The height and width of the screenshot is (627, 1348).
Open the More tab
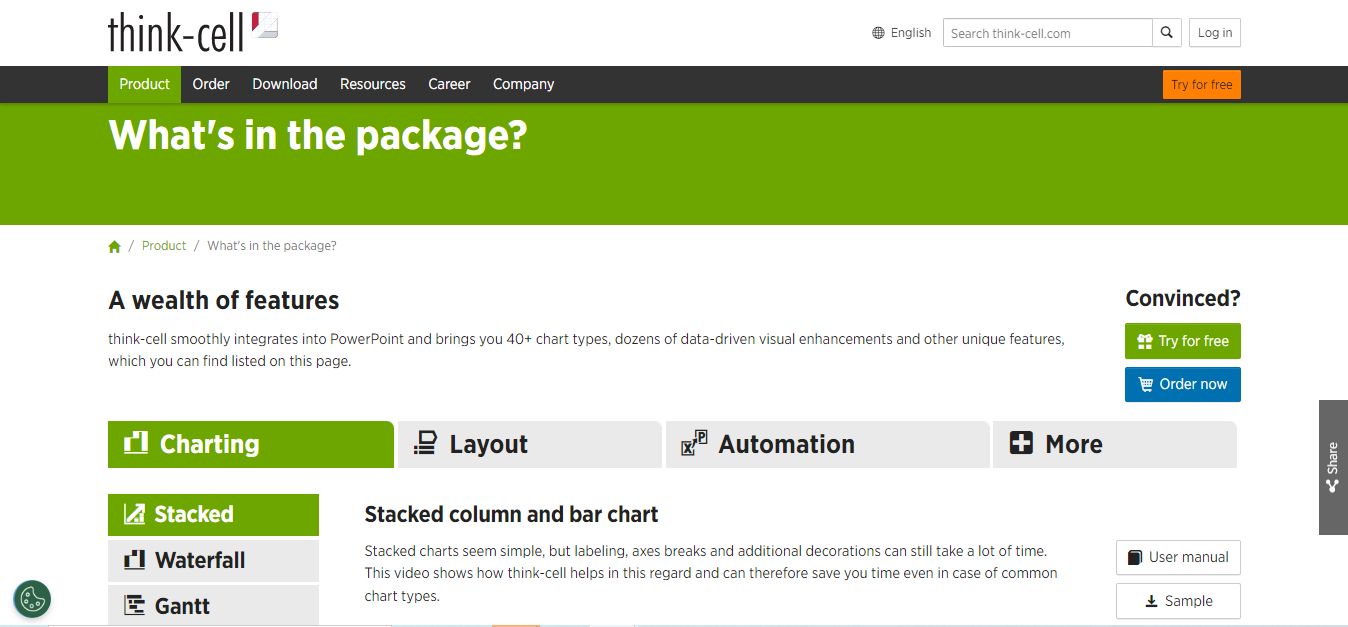(x=1114, y=444)
